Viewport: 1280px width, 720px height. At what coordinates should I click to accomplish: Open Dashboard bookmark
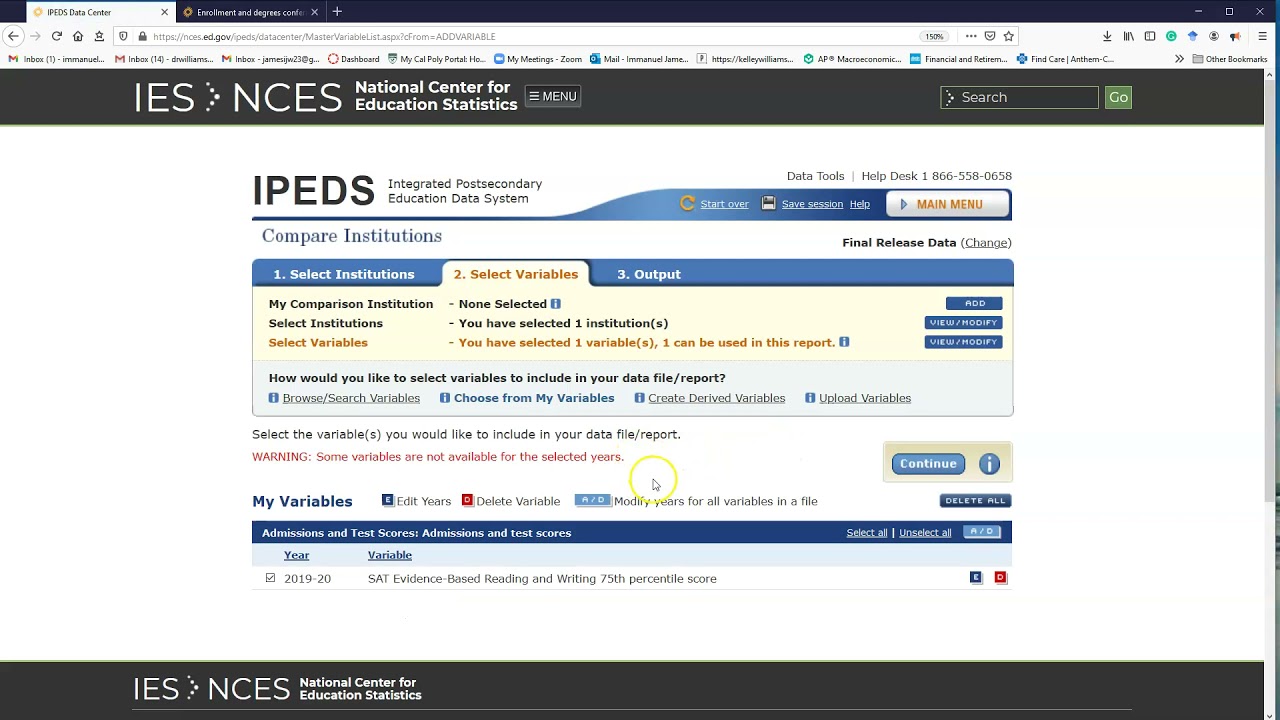click(x=354, y=59)
